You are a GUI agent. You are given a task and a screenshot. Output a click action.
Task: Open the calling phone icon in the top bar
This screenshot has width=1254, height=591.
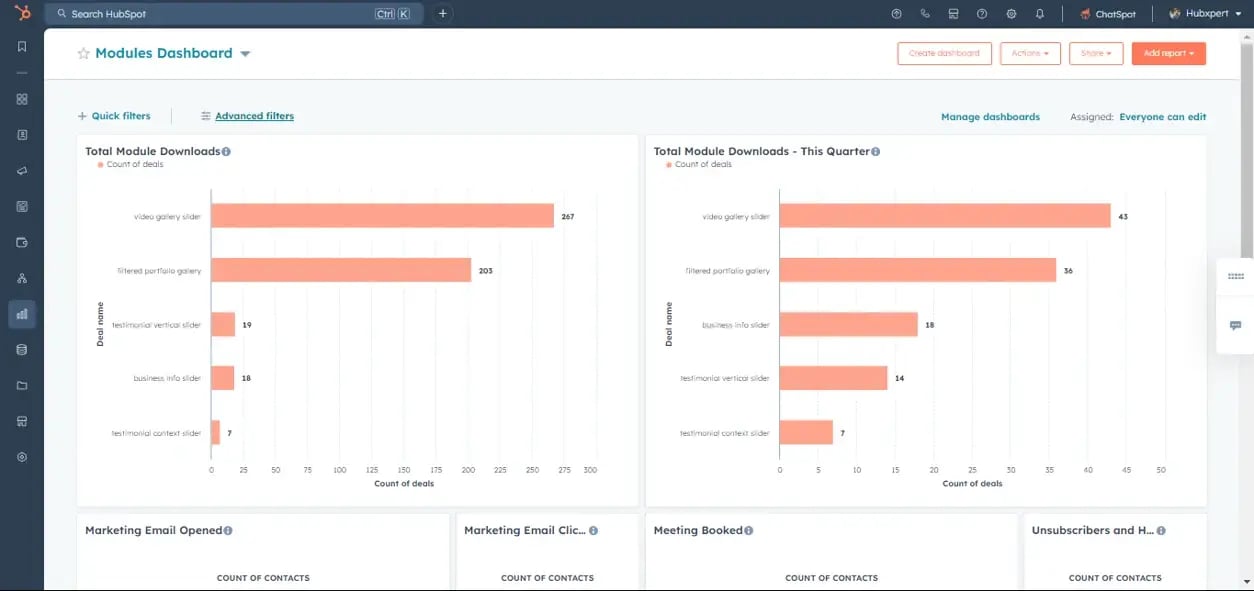tap(925, 14)
